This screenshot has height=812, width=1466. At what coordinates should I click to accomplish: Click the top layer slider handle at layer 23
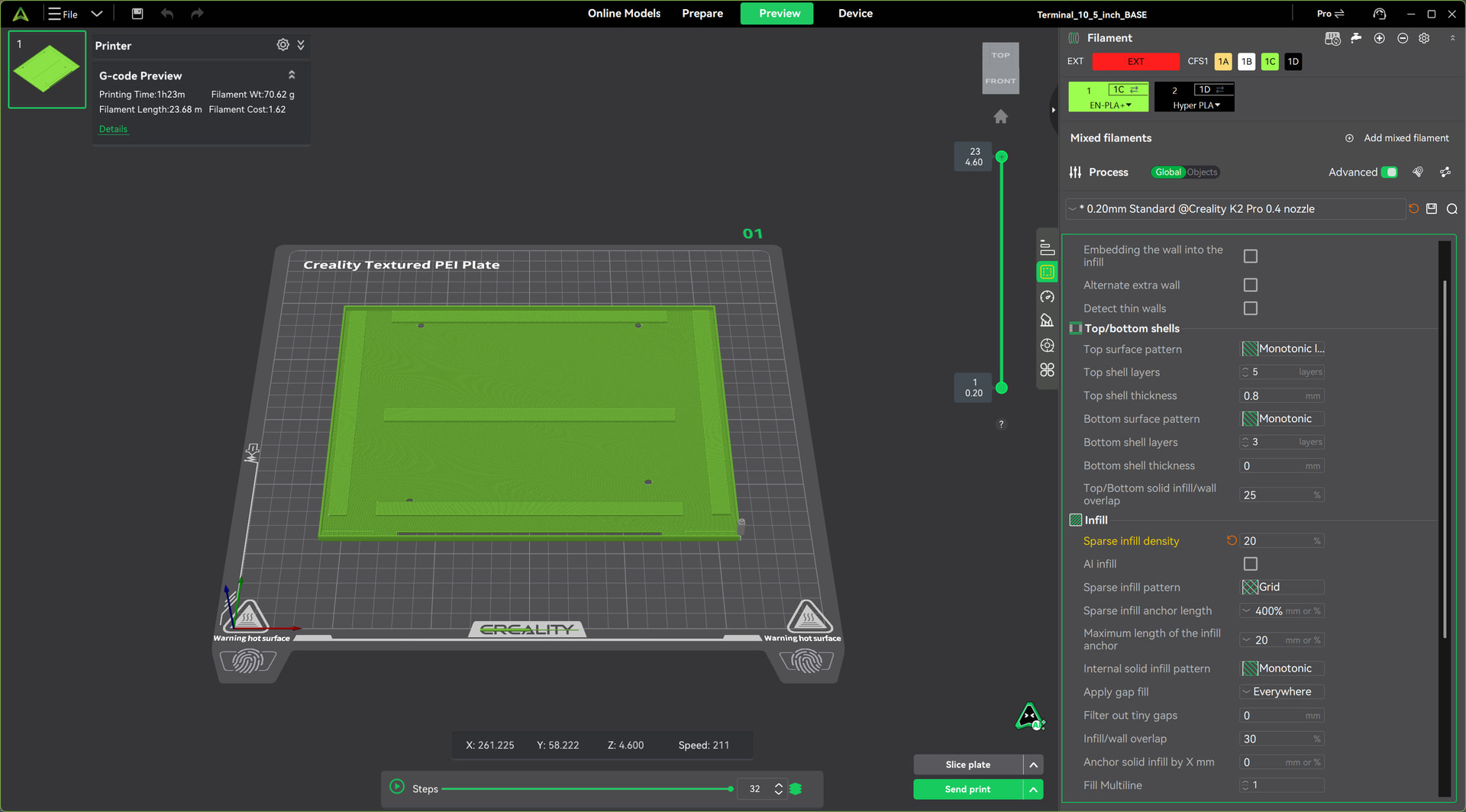coord(1002,157)
